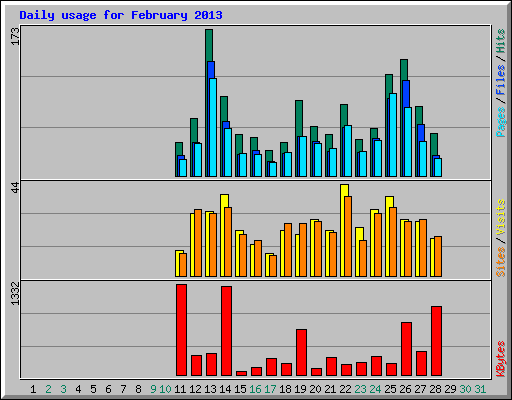Click day label 26 on the x-axis
This screenshot has width=512, height=400.
pos(405,389)
